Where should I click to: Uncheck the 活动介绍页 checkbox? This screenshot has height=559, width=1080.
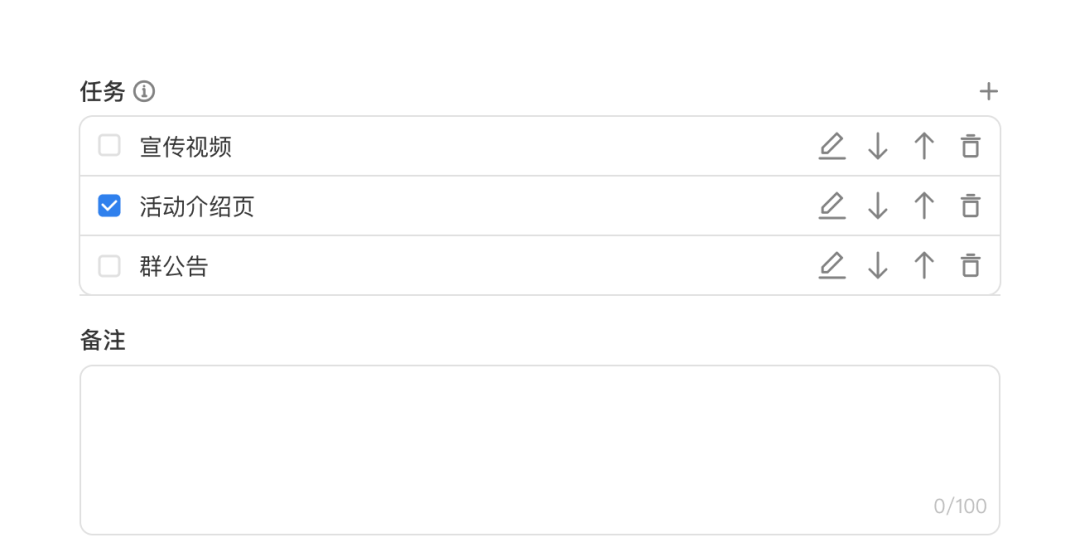[109, 206]
